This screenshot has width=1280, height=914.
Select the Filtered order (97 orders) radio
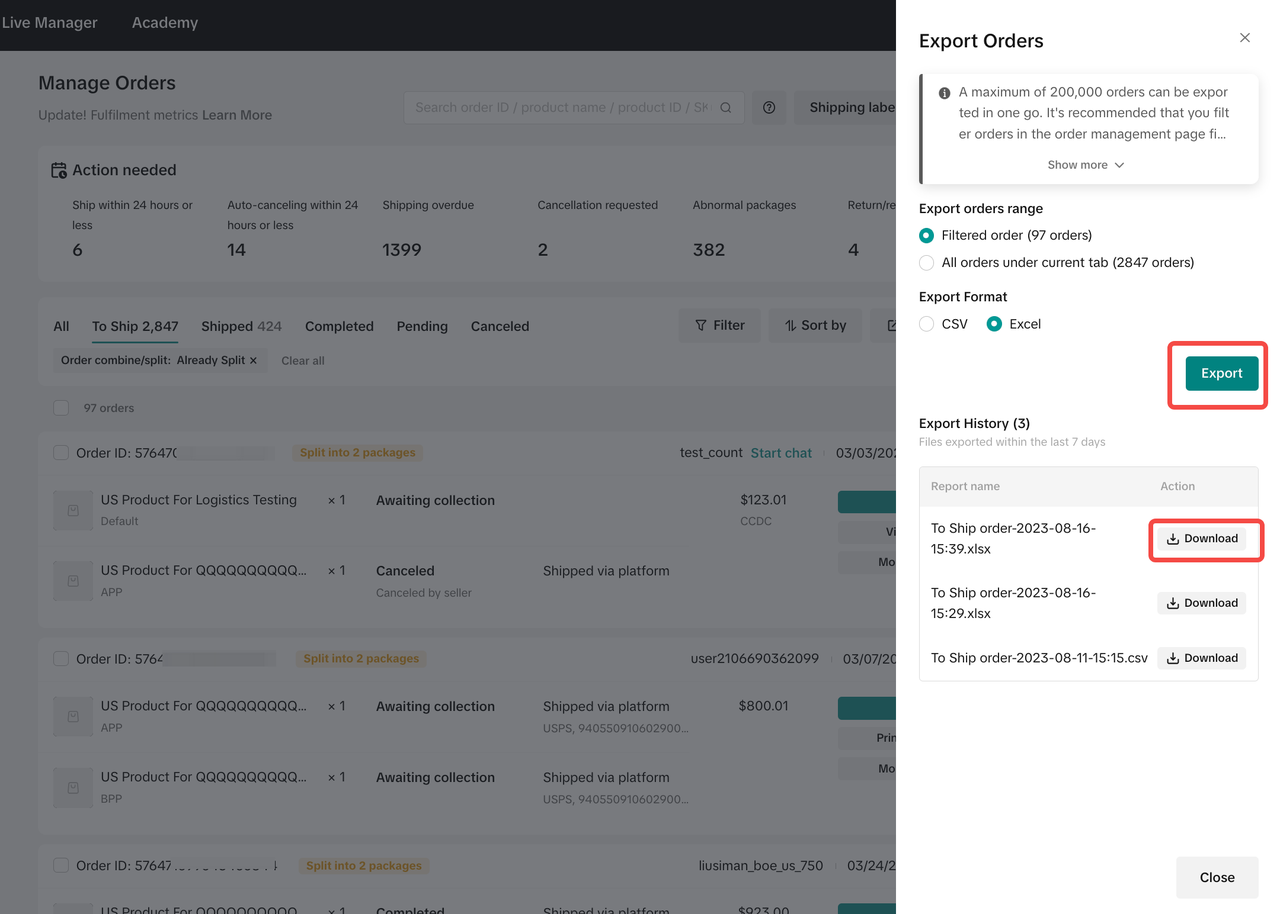pos(926,236)
